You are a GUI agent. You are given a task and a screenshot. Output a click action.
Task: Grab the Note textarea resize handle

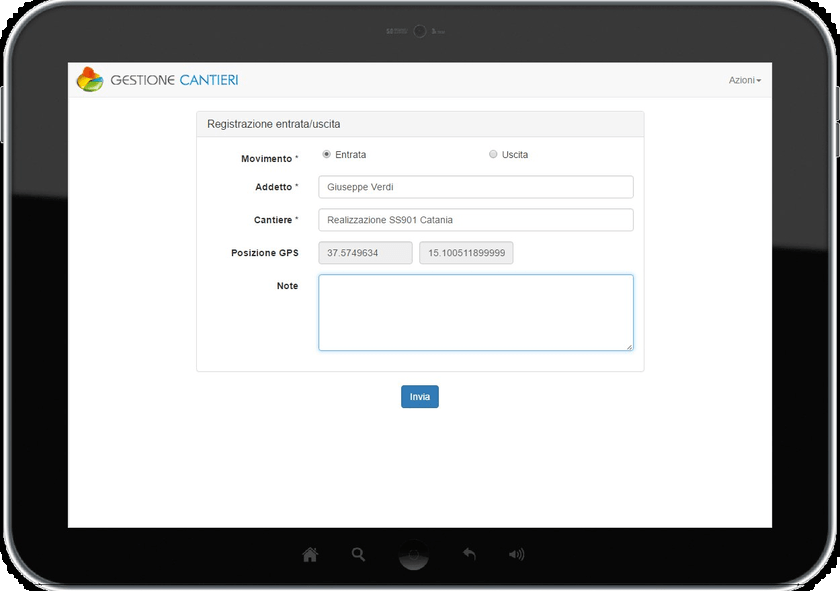click(629, 347)
